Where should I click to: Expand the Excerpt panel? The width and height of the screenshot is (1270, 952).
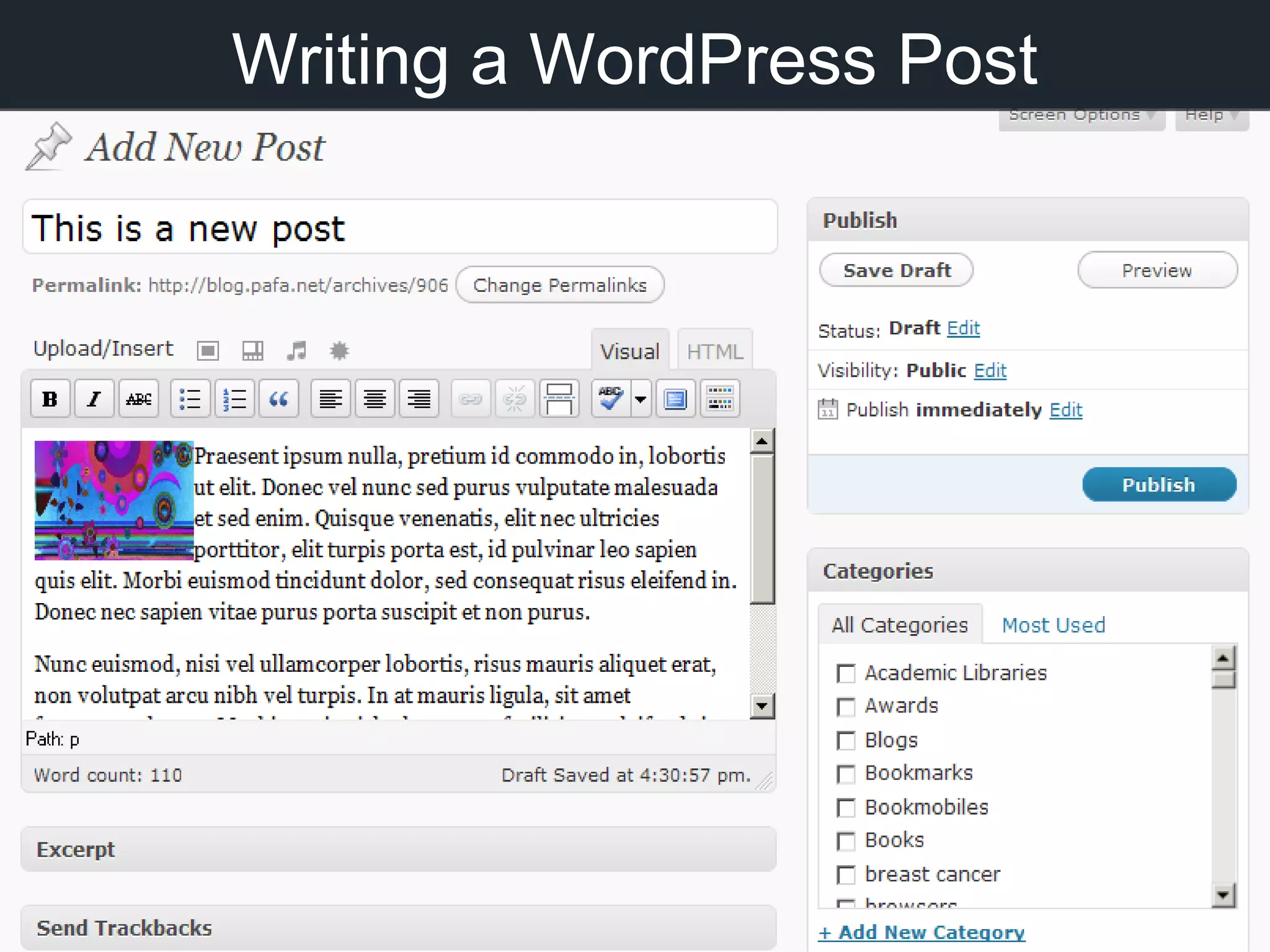[399, 849]
